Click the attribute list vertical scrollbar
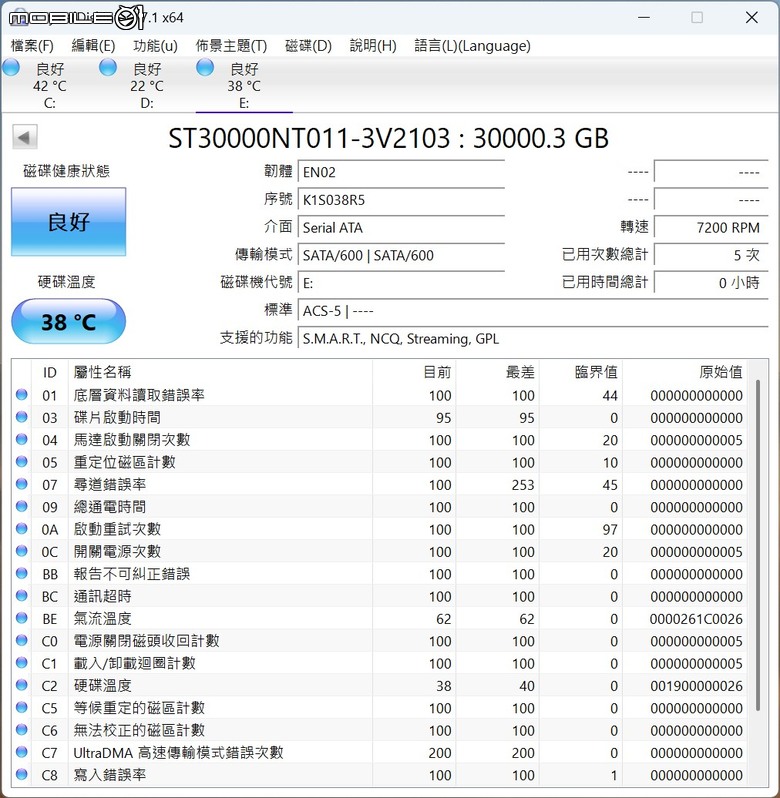This screenshot has height=798, width=780. 758,545
